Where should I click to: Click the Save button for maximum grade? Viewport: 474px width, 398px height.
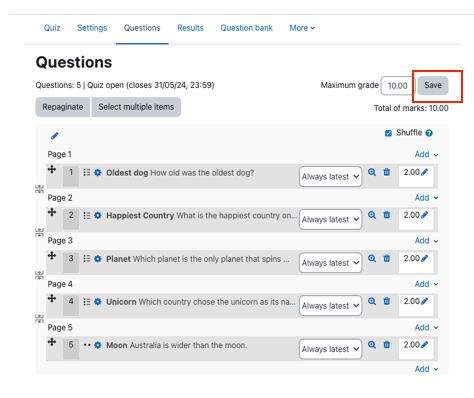433,85
